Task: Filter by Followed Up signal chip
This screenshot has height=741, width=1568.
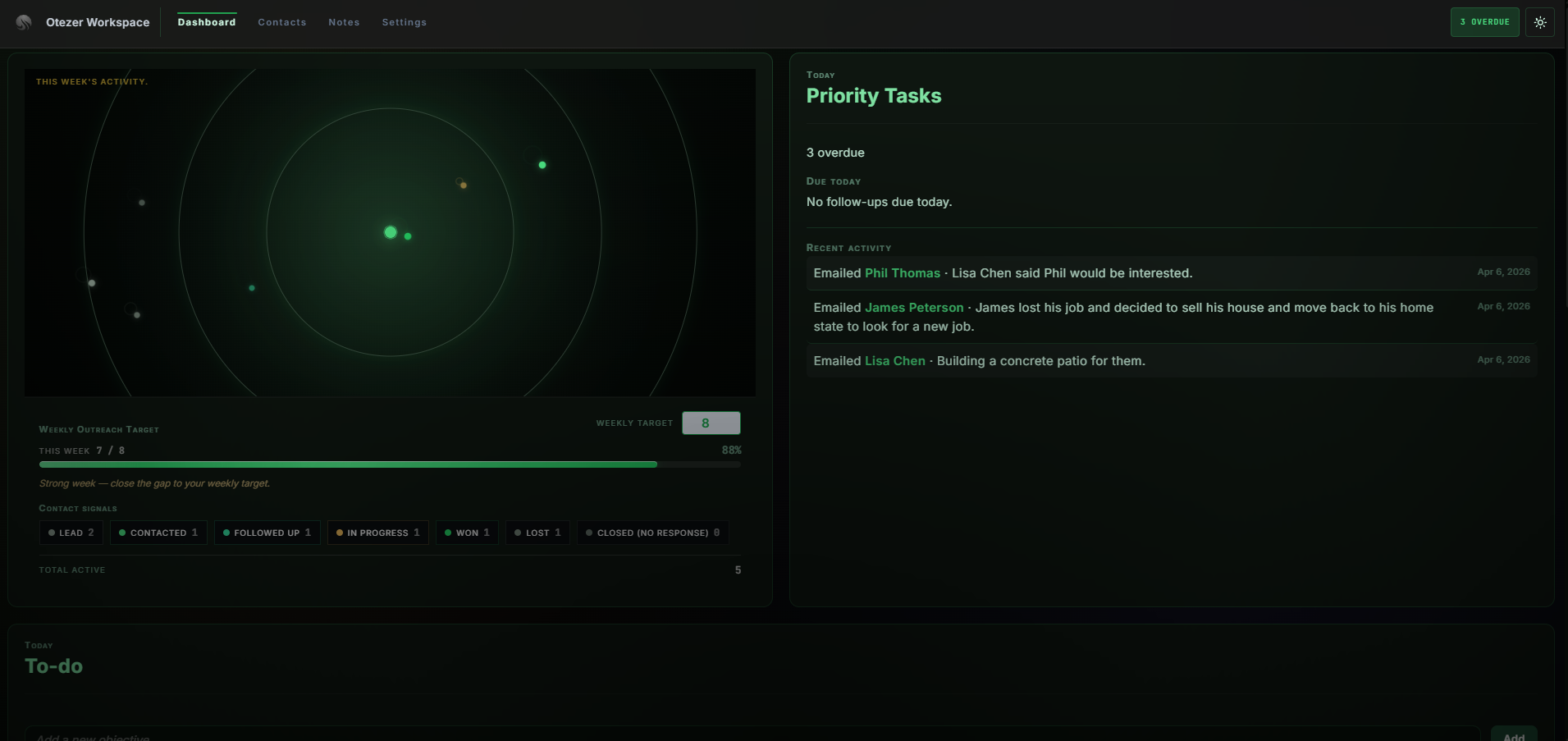Action: [267, 533]
